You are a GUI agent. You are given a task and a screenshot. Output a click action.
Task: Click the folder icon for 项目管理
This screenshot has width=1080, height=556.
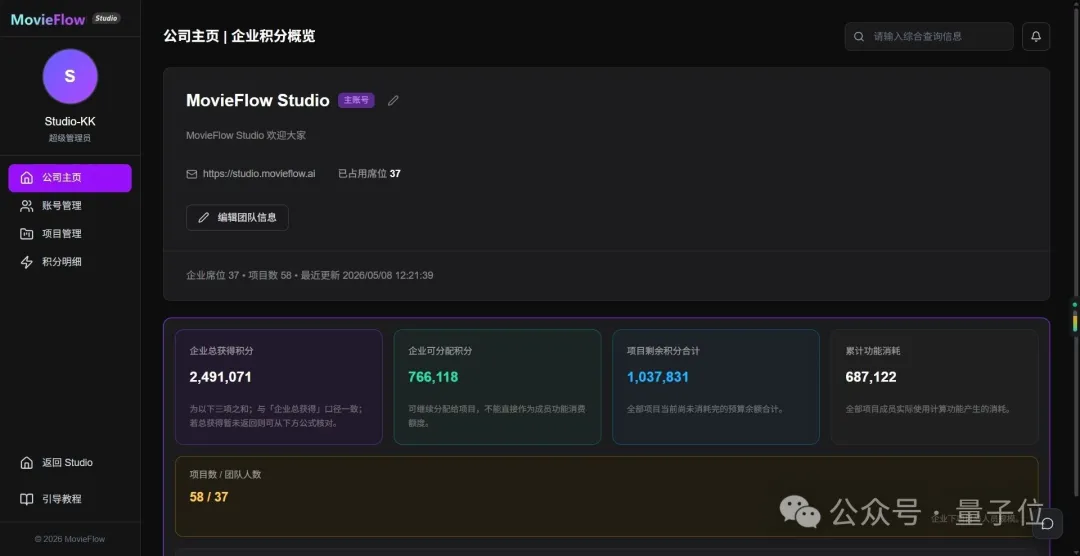(27, 234)
